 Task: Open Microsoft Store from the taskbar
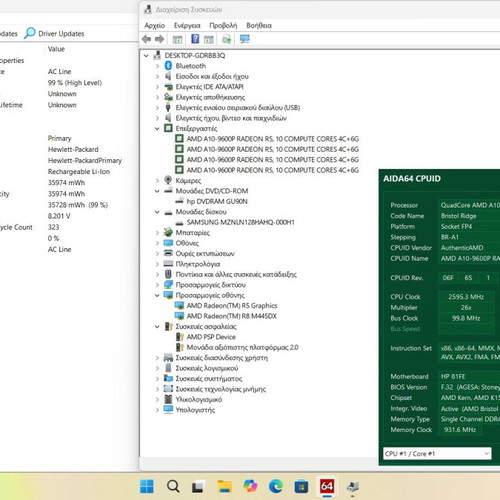click(301, 487)
